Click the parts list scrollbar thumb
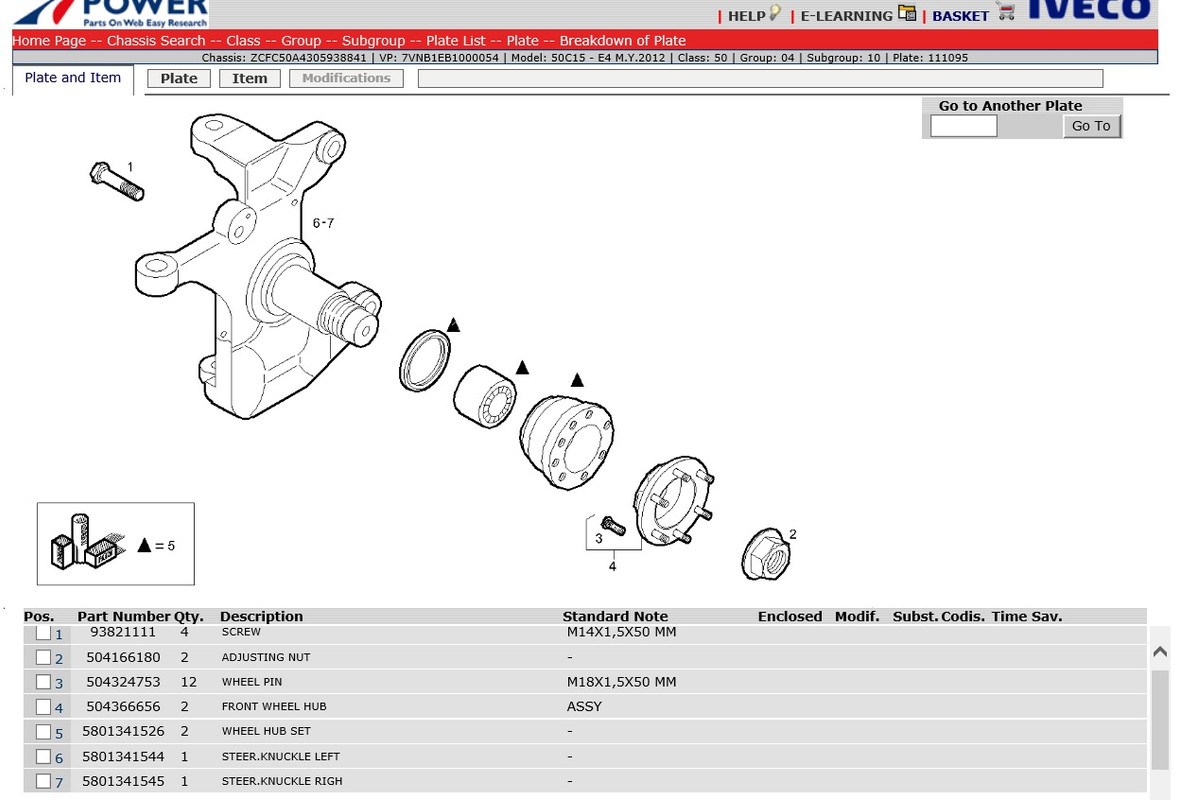Viewport: 1197px width, 800px height. tap(1160, 720)
